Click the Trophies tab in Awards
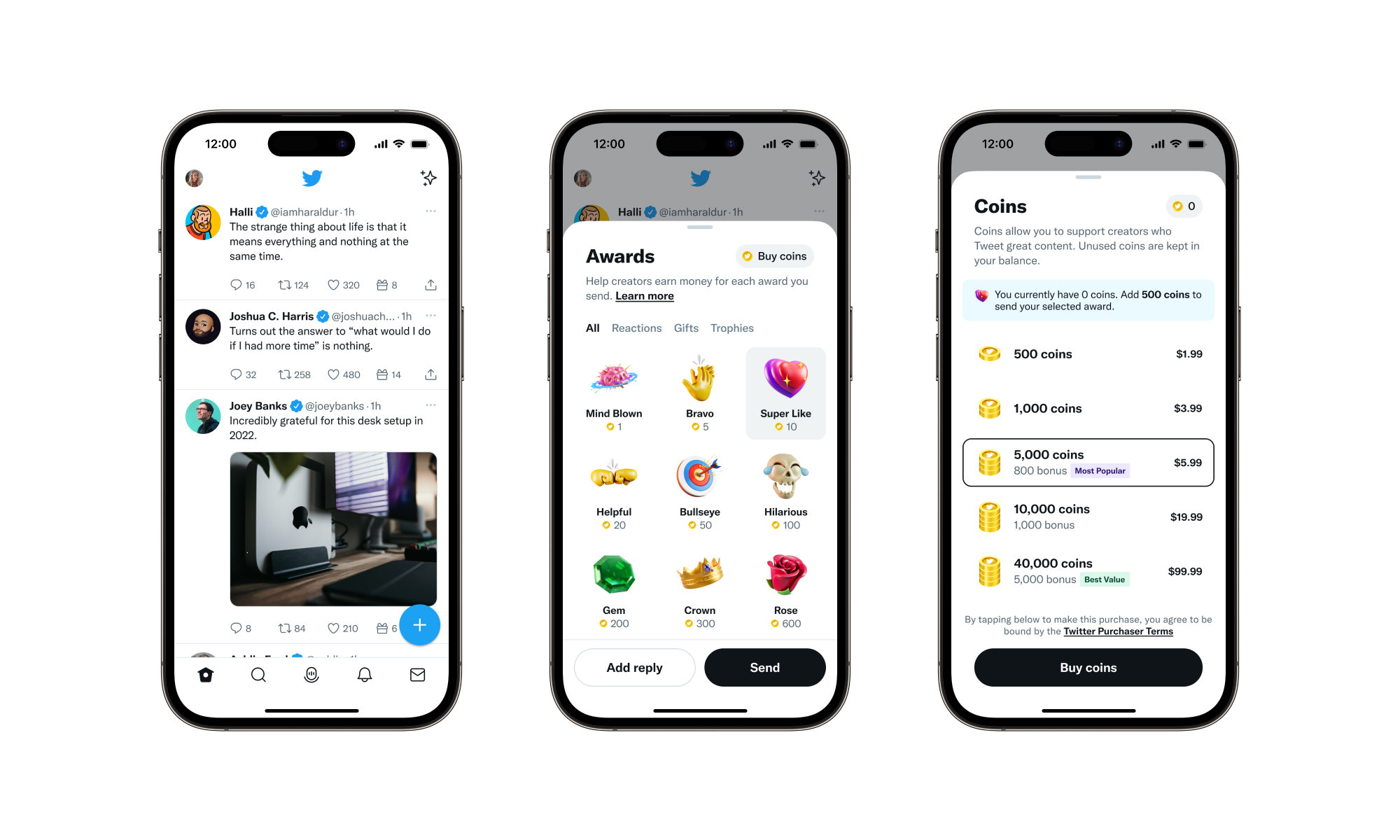1400x840 pixels. 732,328
